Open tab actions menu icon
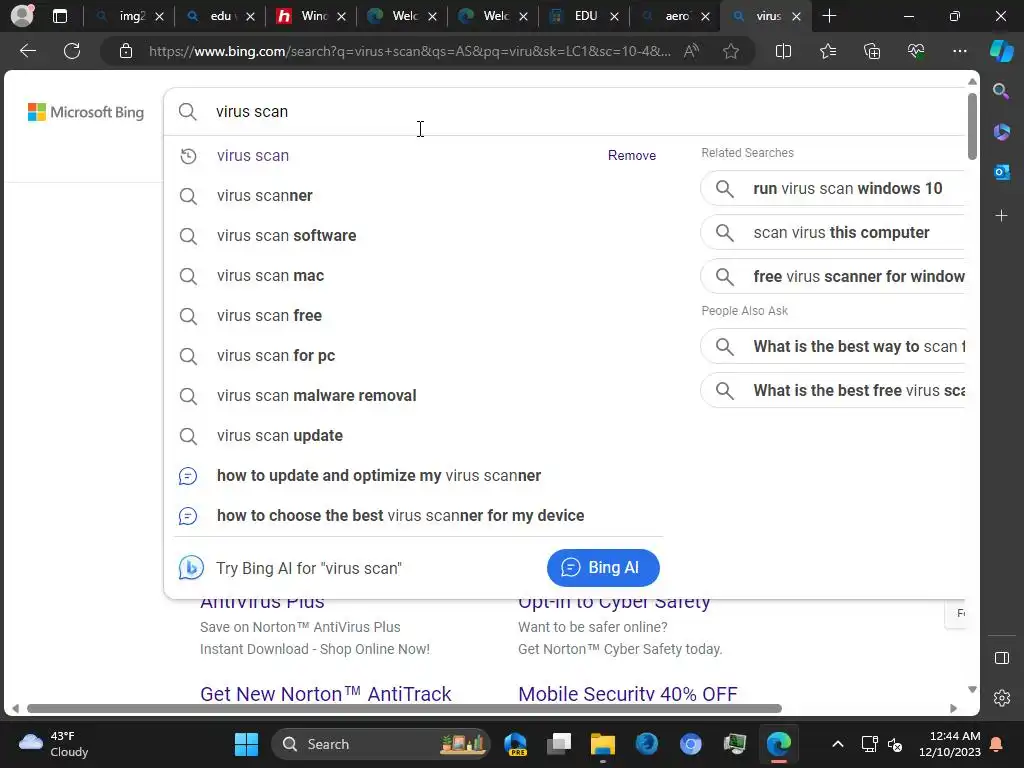 (x=59, y=16)
